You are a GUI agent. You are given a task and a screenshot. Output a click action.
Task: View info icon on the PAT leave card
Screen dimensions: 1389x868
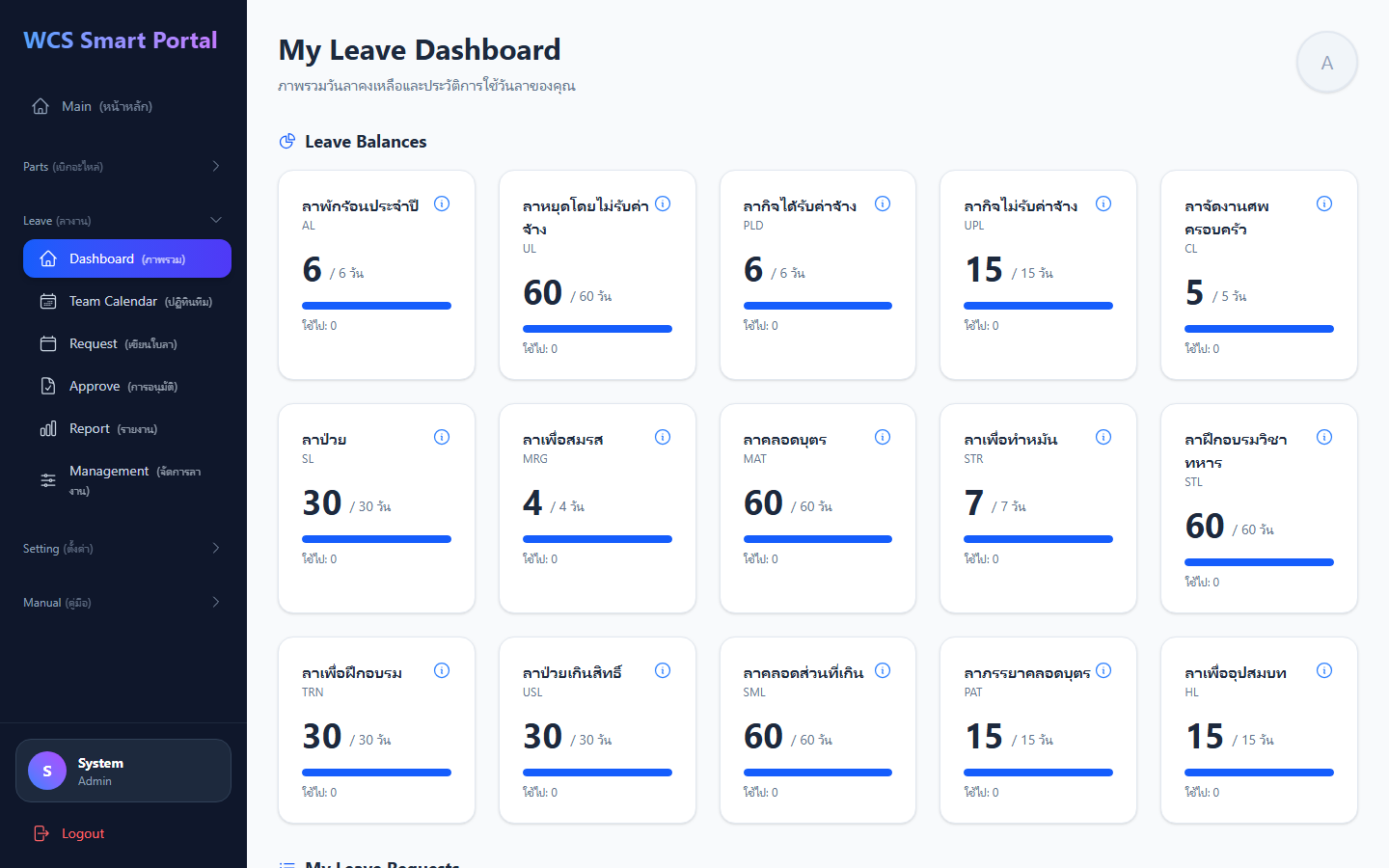click(x=1103, y=670)
